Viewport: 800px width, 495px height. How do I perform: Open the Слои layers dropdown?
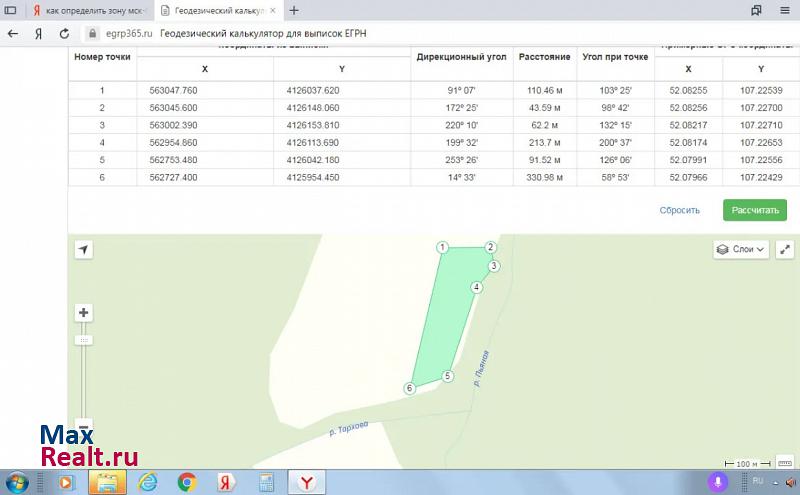(x=741, y=249)
